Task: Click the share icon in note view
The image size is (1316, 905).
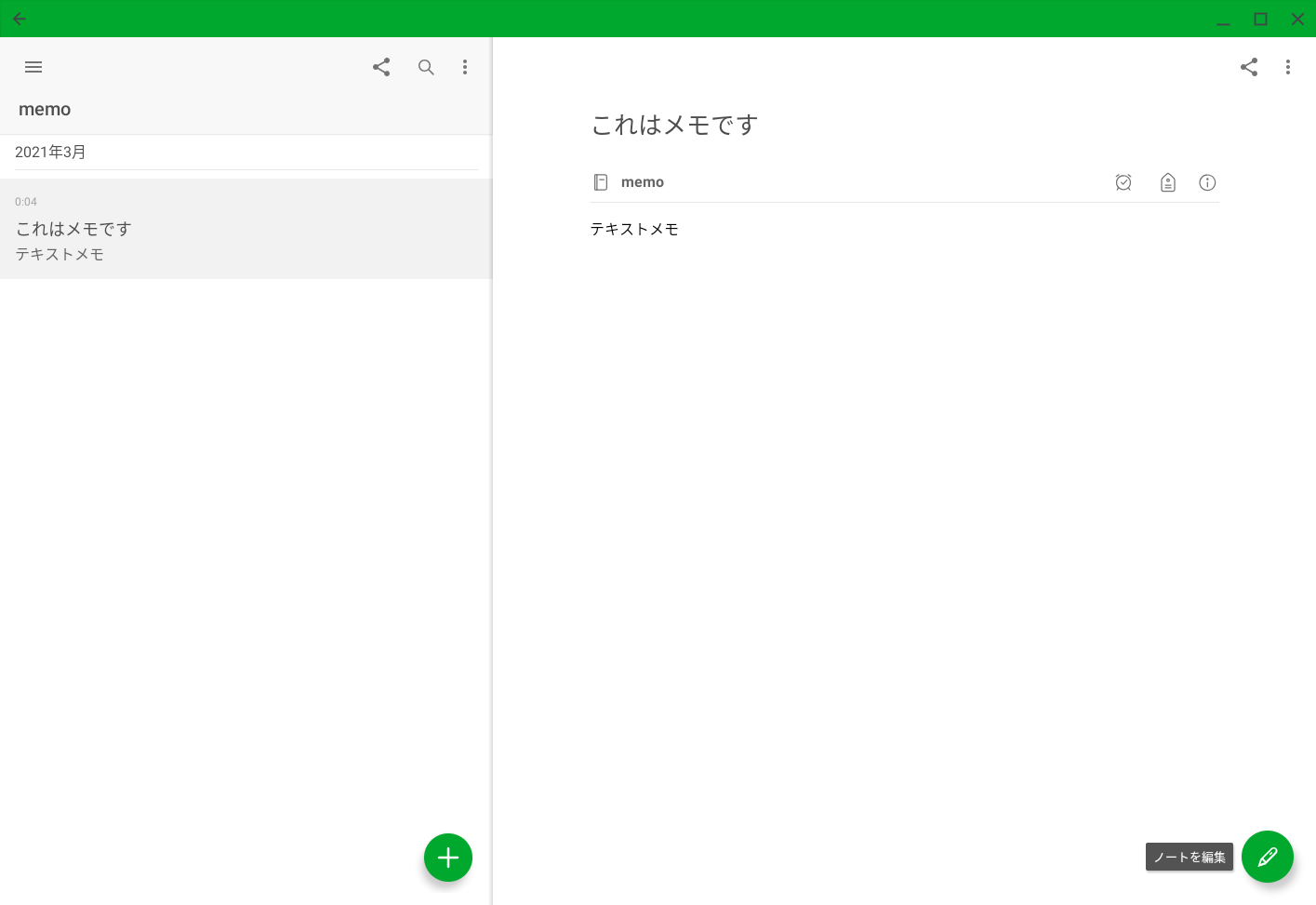Action: click(1249, 67)
